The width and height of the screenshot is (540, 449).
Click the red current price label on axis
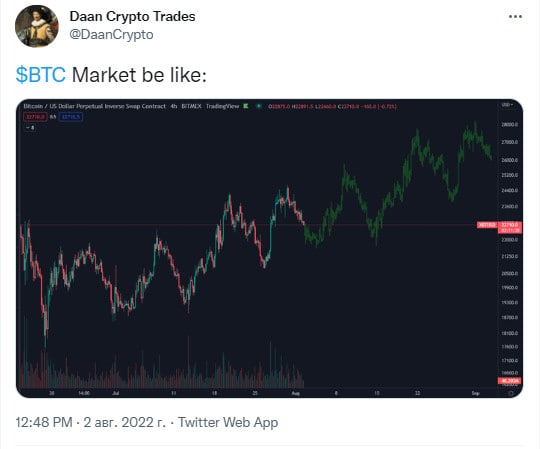tap(510, 227)
